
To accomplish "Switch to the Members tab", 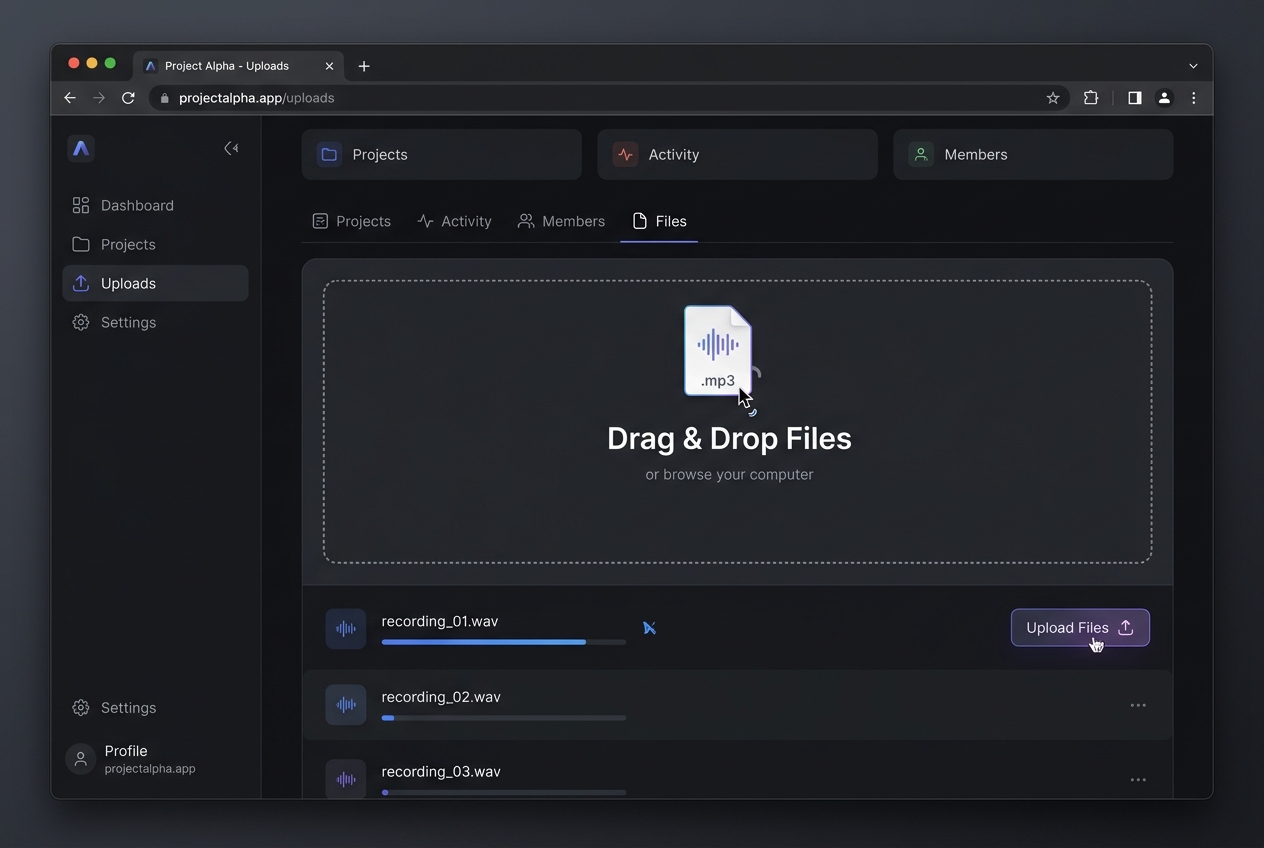I will [x=561, y=221].
